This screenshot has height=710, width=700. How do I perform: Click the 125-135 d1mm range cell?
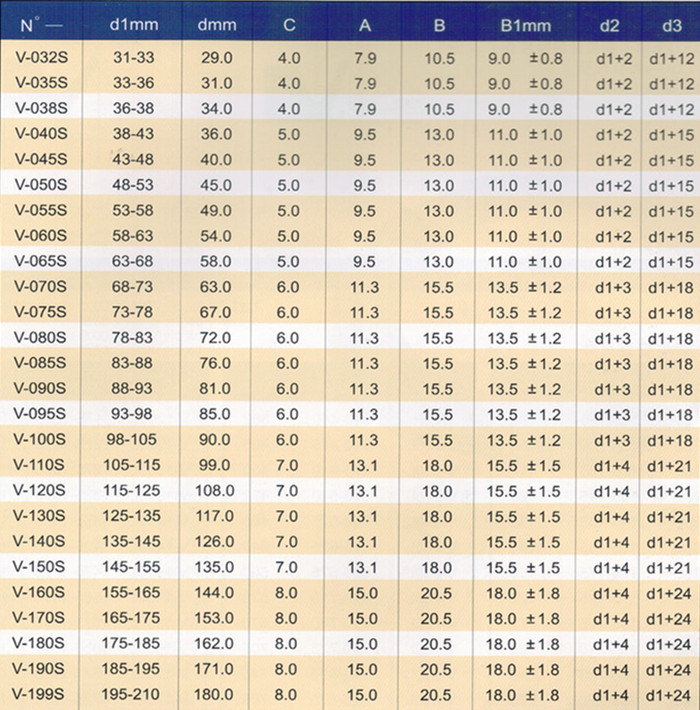[x=131, y=516]
